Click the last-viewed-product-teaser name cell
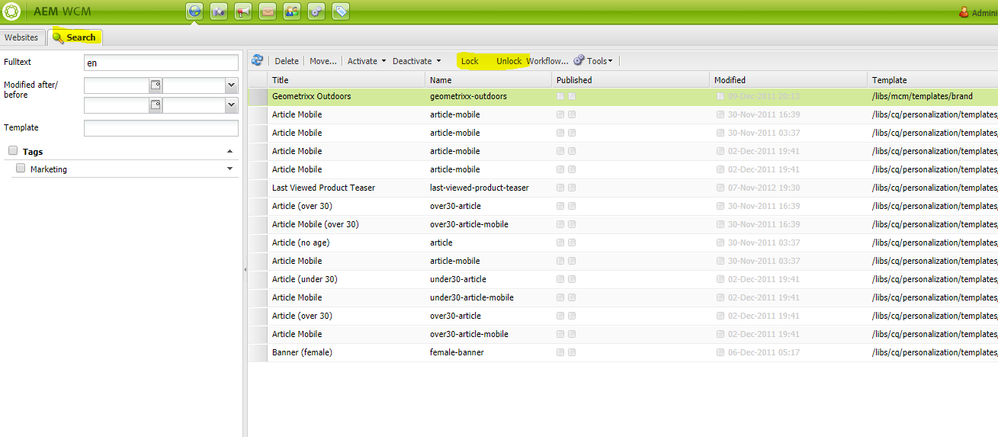 coord(479,188)
